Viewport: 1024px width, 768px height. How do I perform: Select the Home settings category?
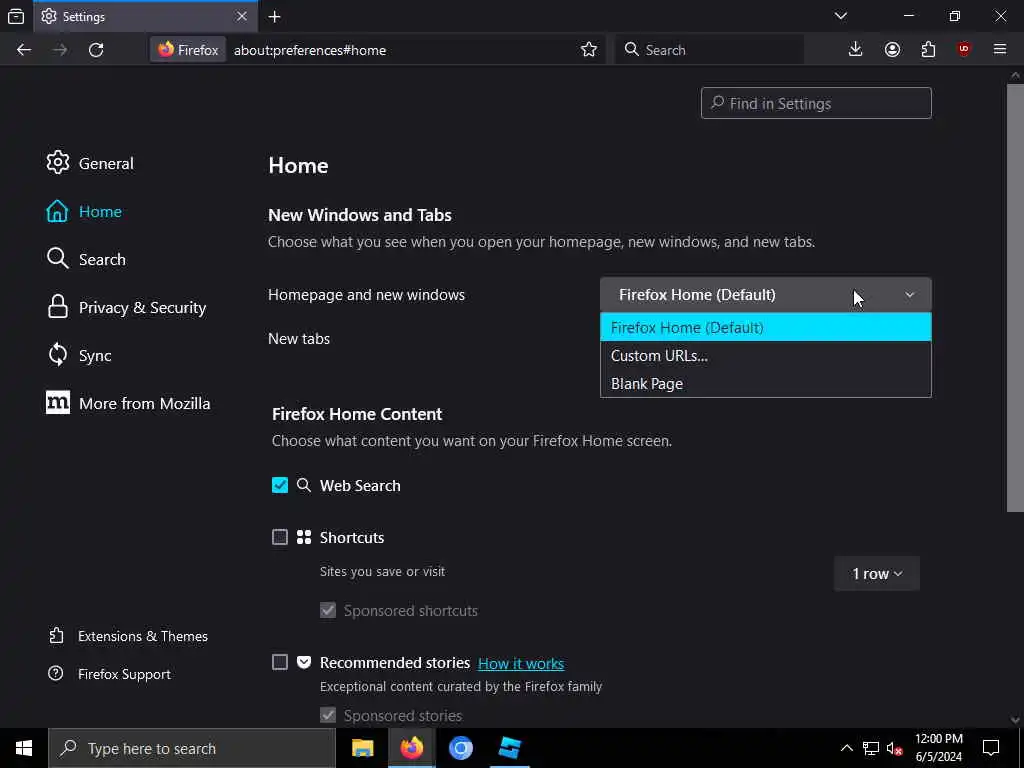(x=84, y=211)
